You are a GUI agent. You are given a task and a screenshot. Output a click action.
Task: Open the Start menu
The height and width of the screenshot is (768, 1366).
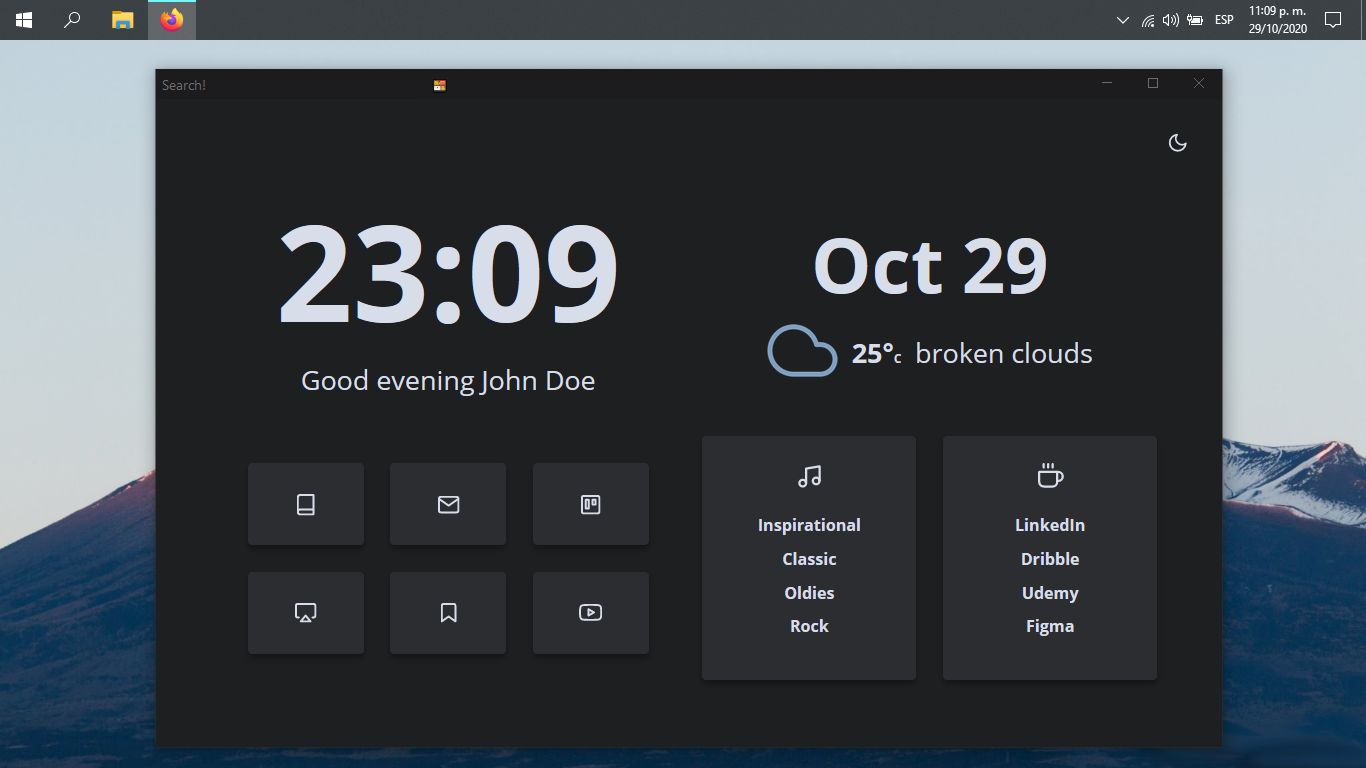point(23,19)
